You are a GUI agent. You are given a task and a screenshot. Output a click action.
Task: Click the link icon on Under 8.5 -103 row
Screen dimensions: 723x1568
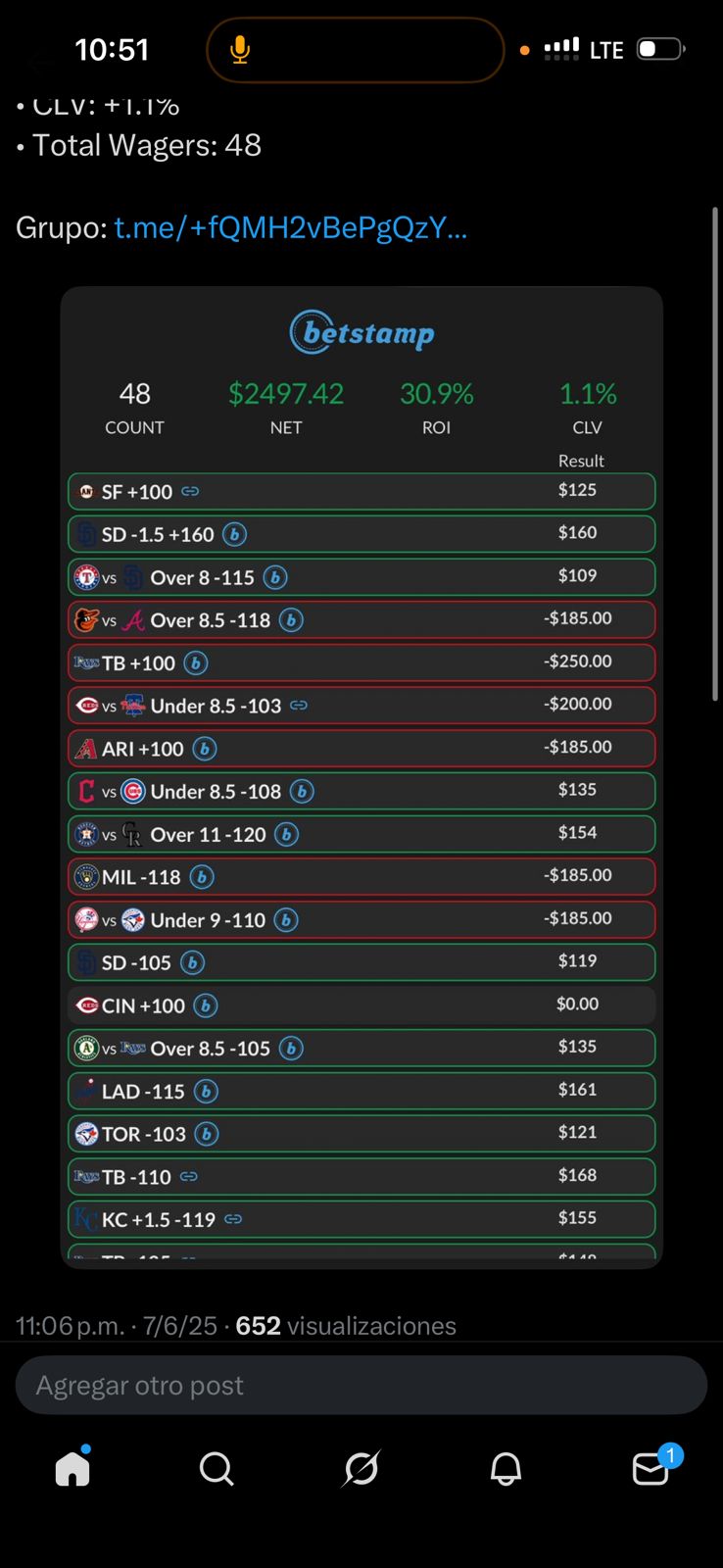click(x=298, y=706)
